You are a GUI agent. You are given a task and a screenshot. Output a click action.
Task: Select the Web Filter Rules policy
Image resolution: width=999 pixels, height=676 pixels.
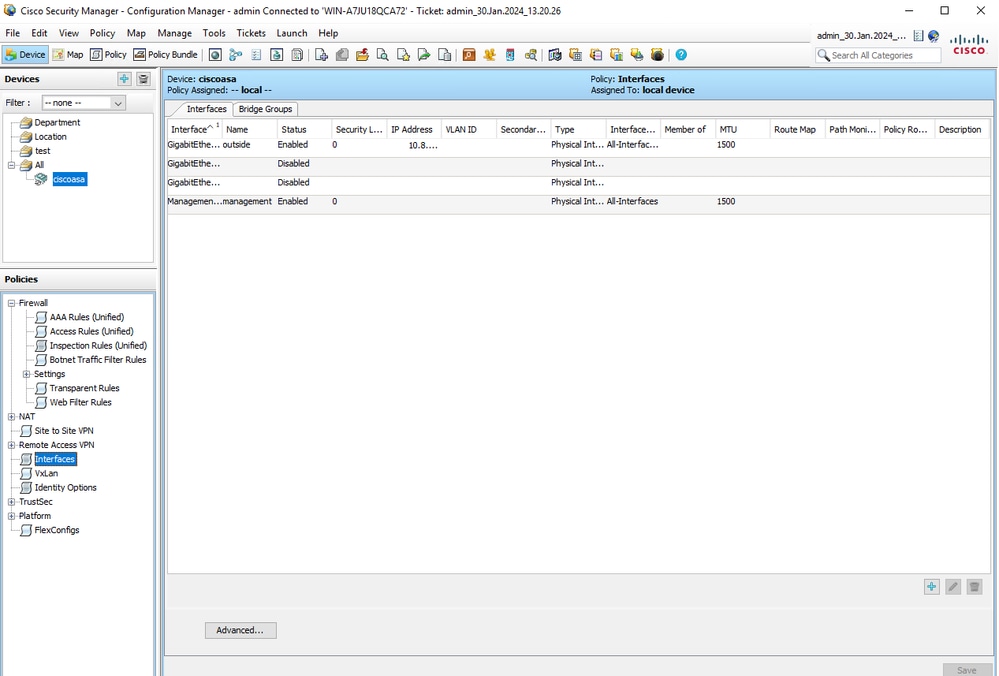80,403
